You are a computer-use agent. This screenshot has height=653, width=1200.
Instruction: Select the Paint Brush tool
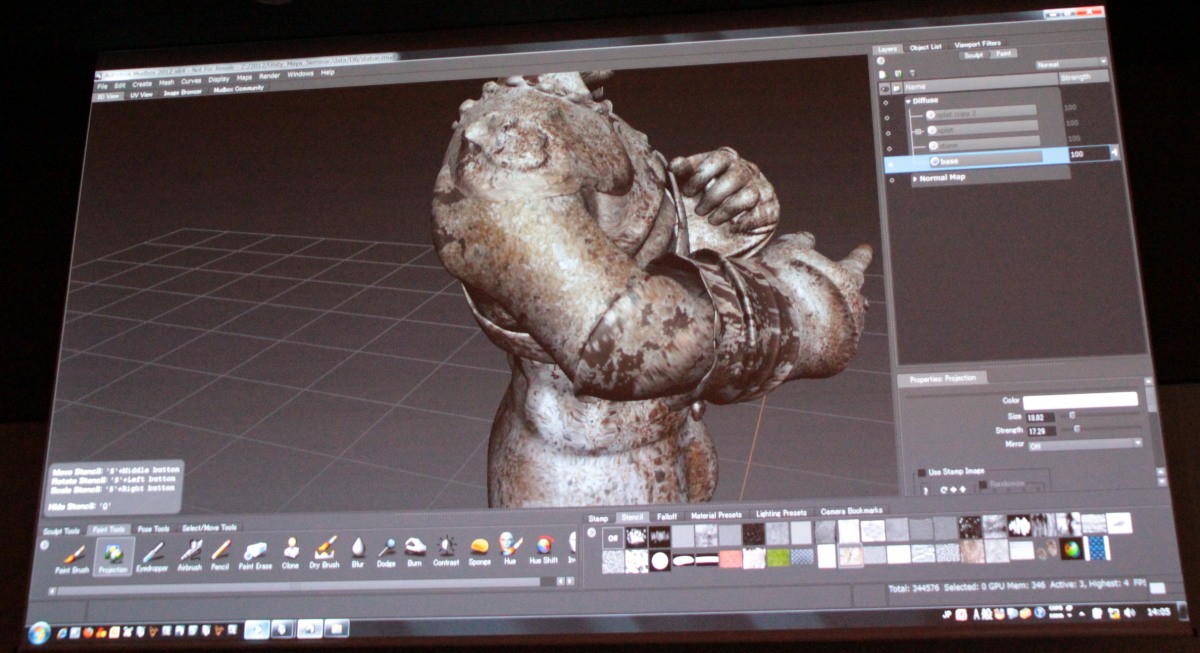click(x=74, y=552)
